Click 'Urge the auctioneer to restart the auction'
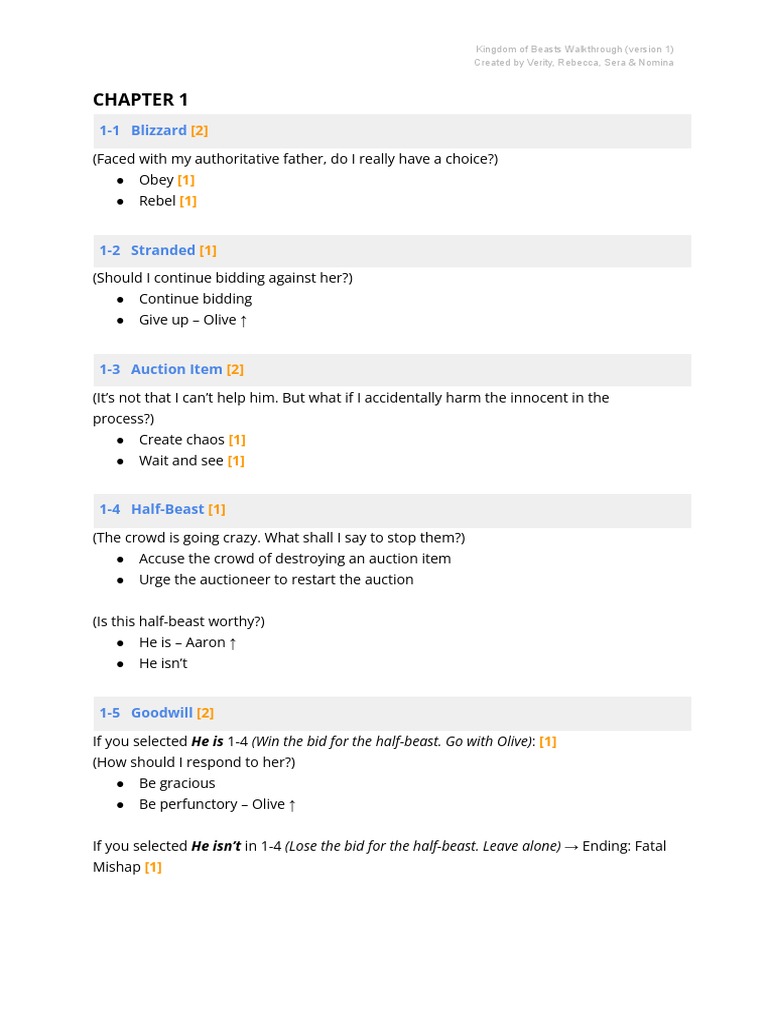Screen dimensions: 768x1024 (276, 579)
